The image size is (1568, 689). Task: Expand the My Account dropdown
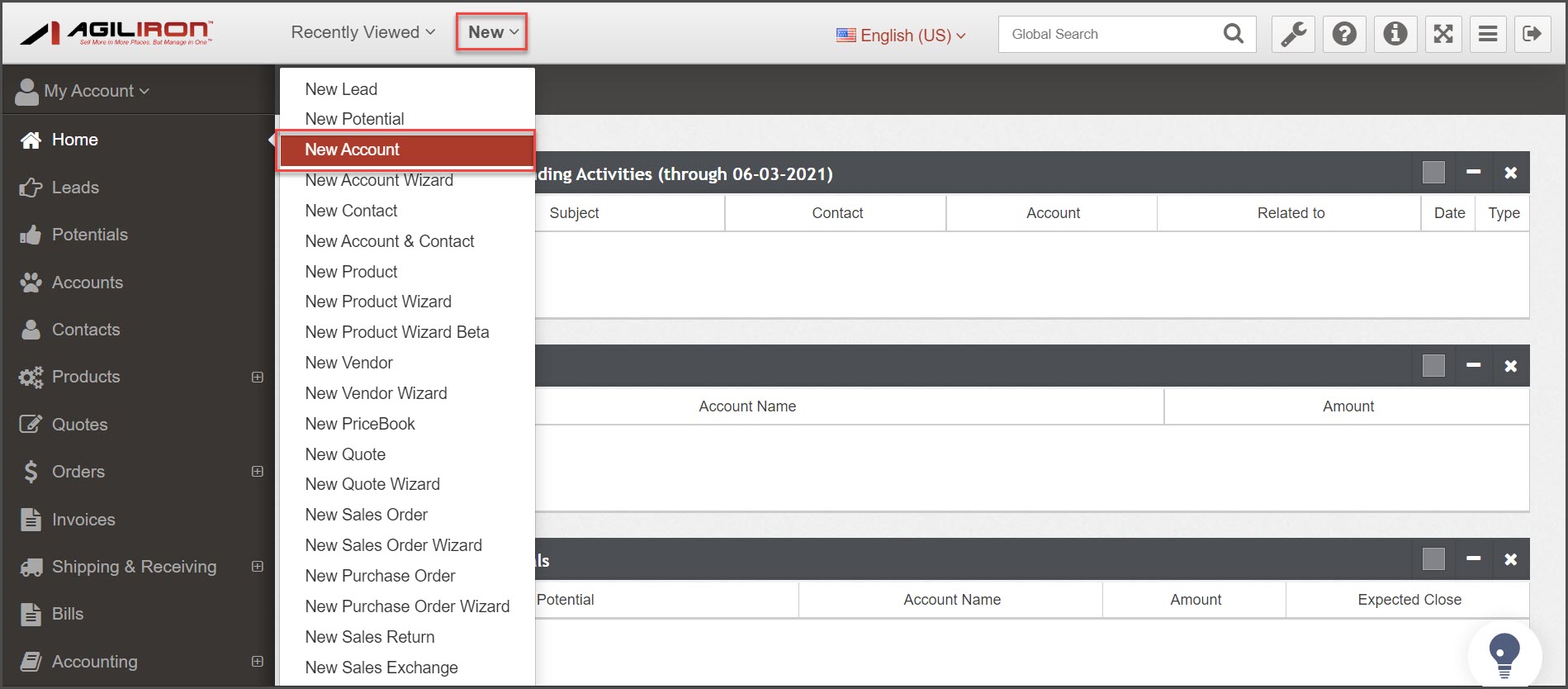click(x=97, y=91)
